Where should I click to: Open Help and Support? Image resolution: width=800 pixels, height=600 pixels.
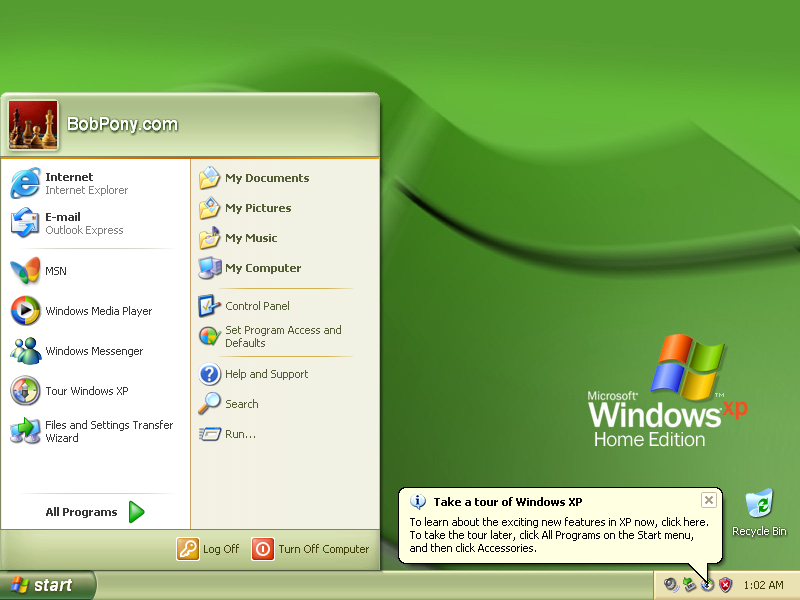(286, 374)
